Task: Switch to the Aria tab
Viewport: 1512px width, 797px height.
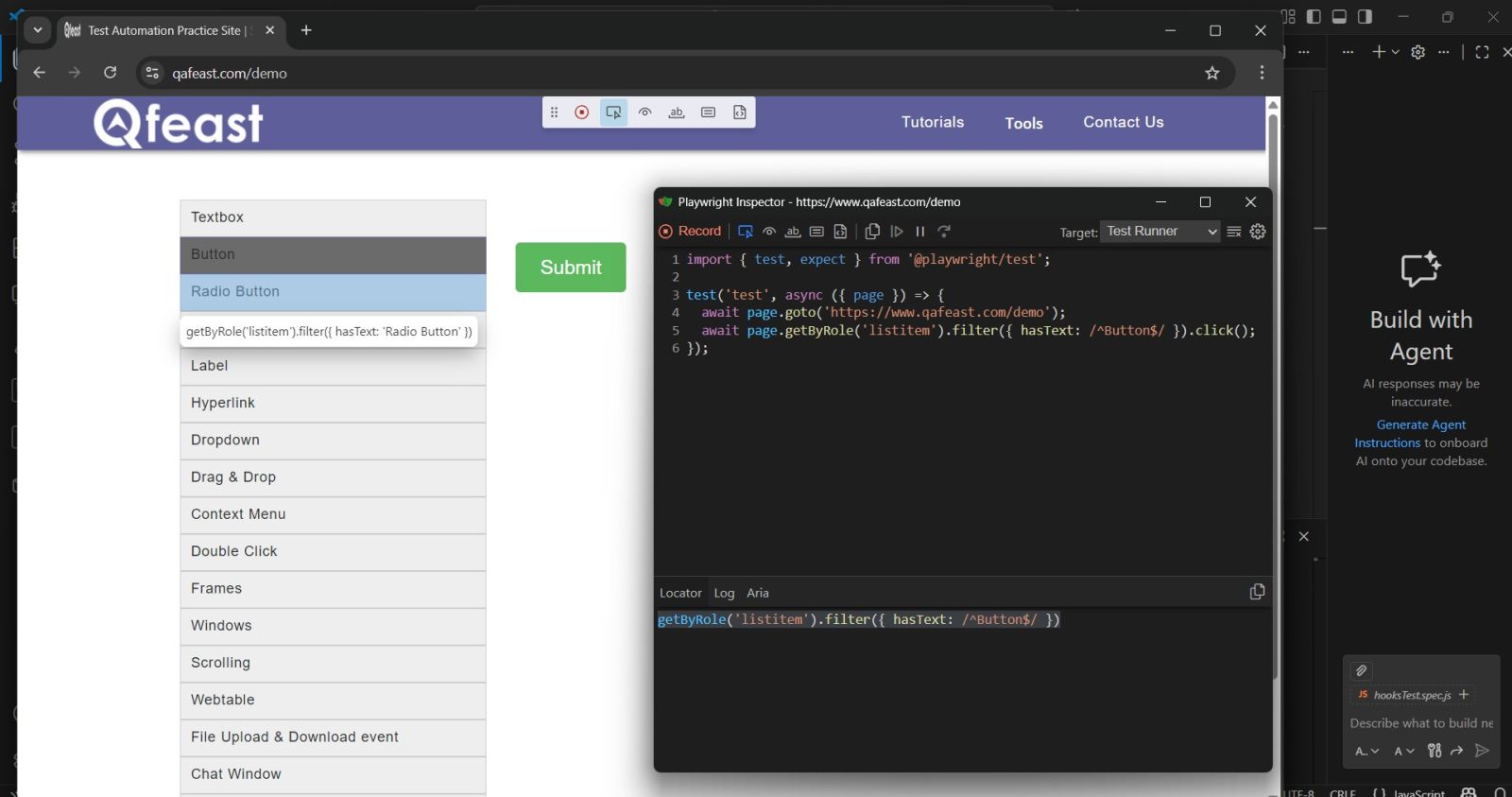Action: [x=758, y=593]
